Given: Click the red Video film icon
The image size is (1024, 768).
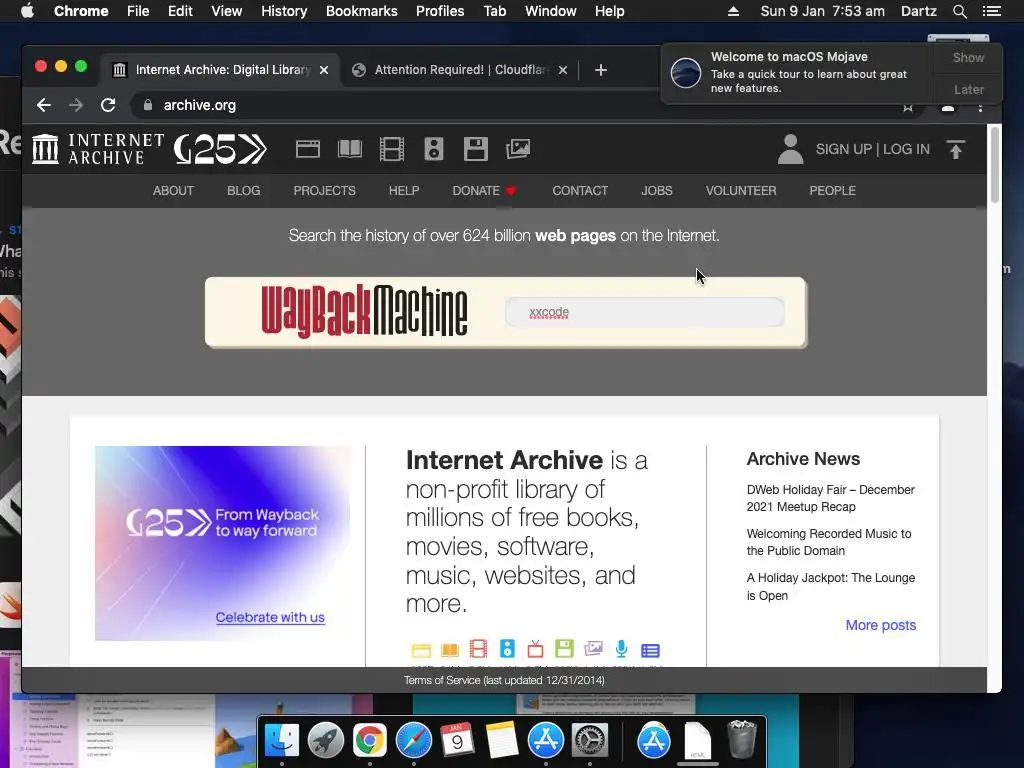Looking at the screenshot, I should (x=478, y=648).
